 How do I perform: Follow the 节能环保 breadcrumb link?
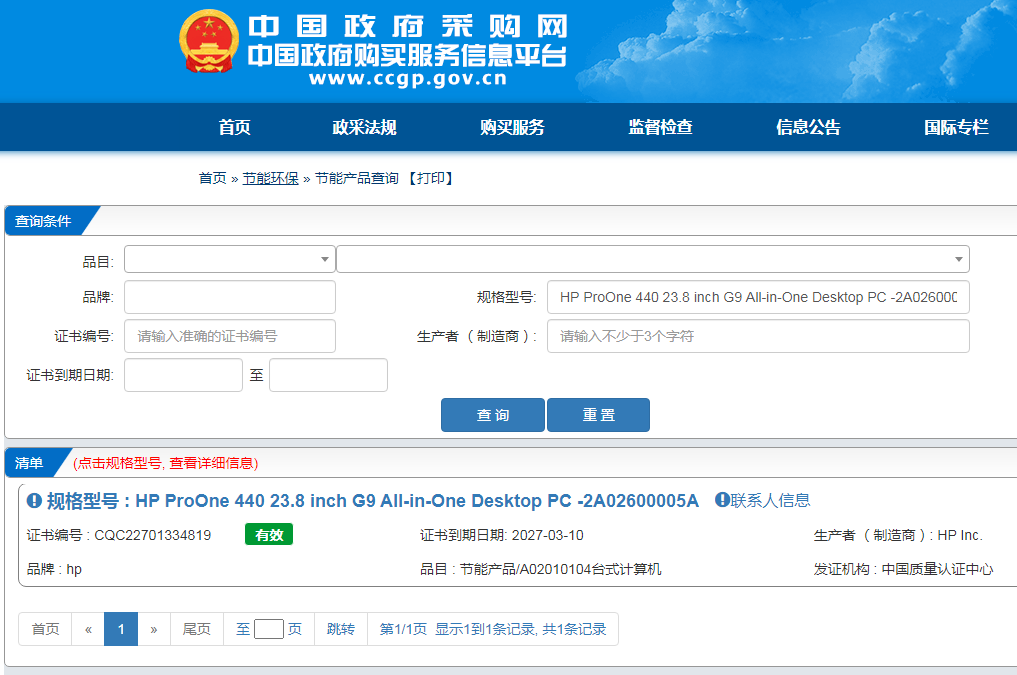pyautogui.click(x=270, y=178)
